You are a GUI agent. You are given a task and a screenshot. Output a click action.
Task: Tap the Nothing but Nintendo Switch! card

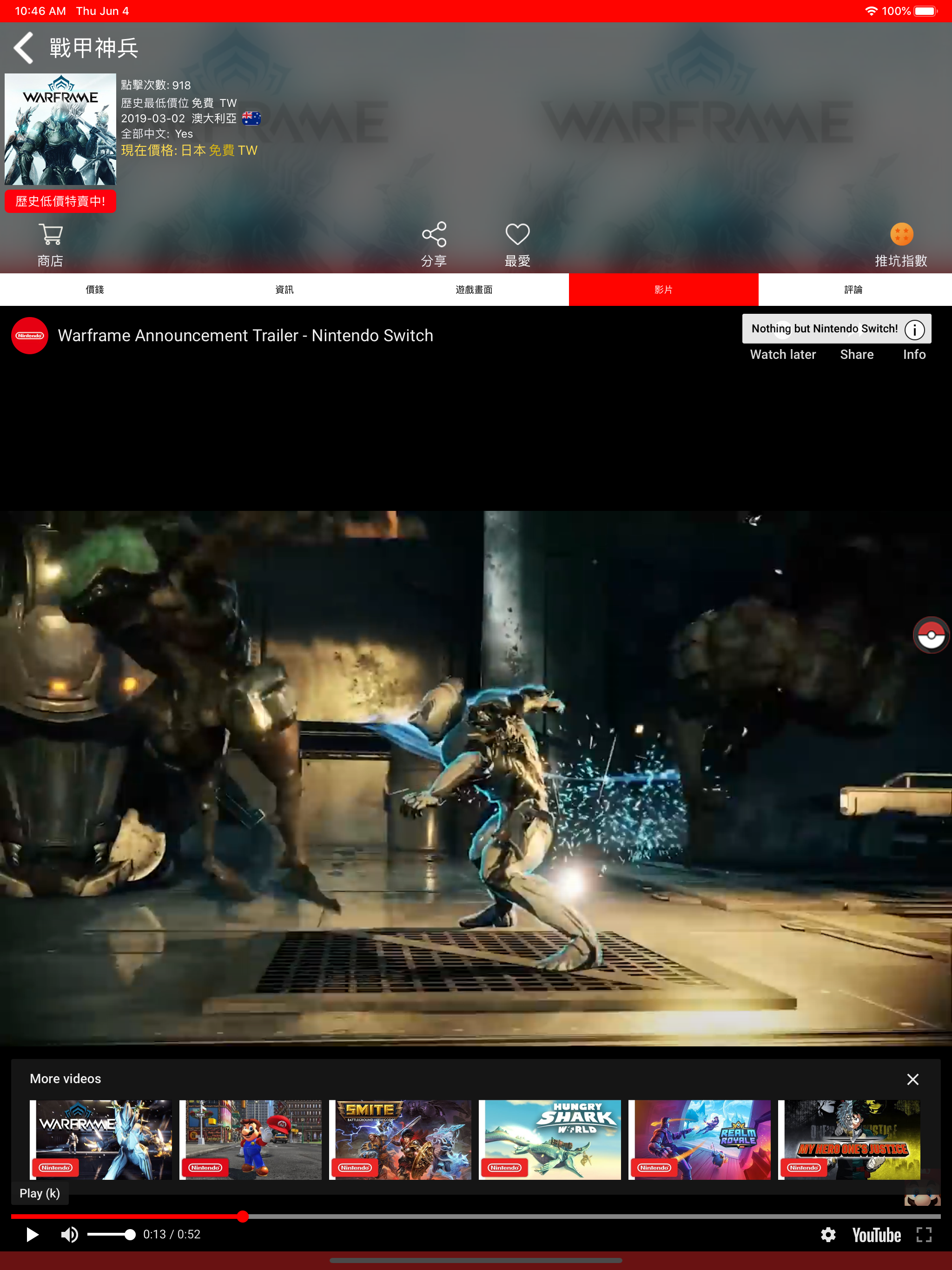[837, 329]
